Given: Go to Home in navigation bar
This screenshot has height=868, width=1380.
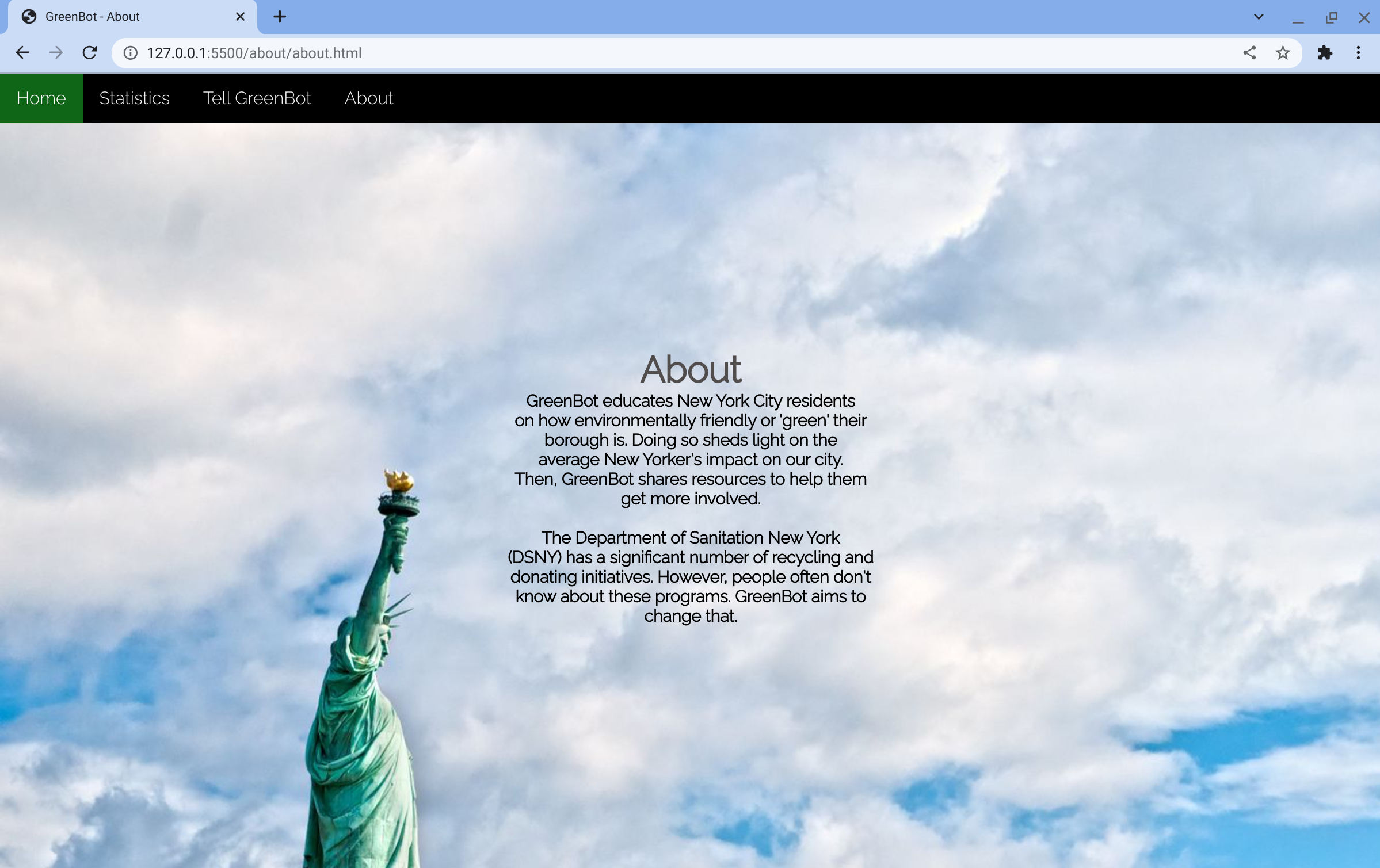Looking at the screenshot, I should (41, 98).
